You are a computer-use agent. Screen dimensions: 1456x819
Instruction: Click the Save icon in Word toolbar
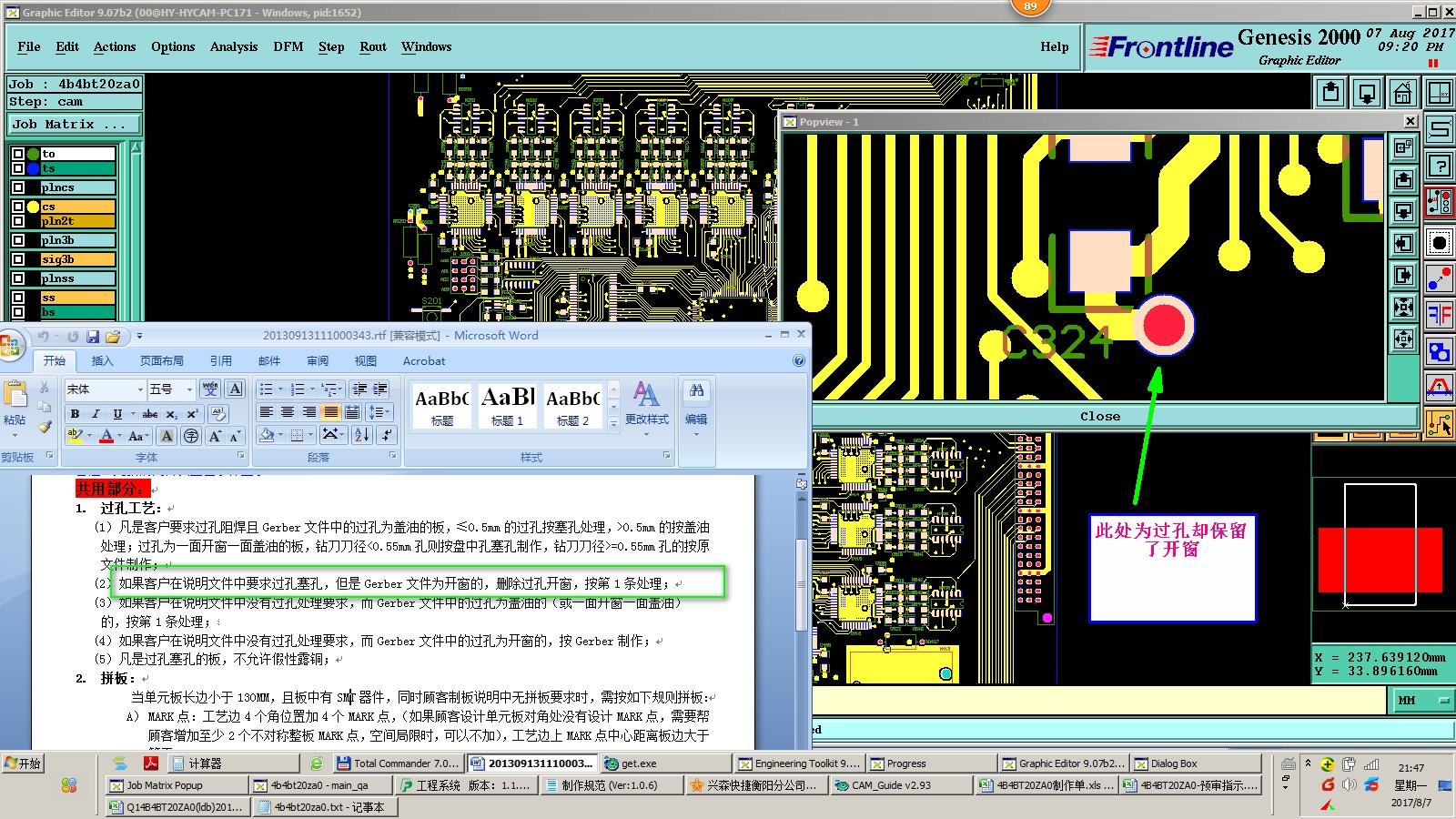coord(92,337)
